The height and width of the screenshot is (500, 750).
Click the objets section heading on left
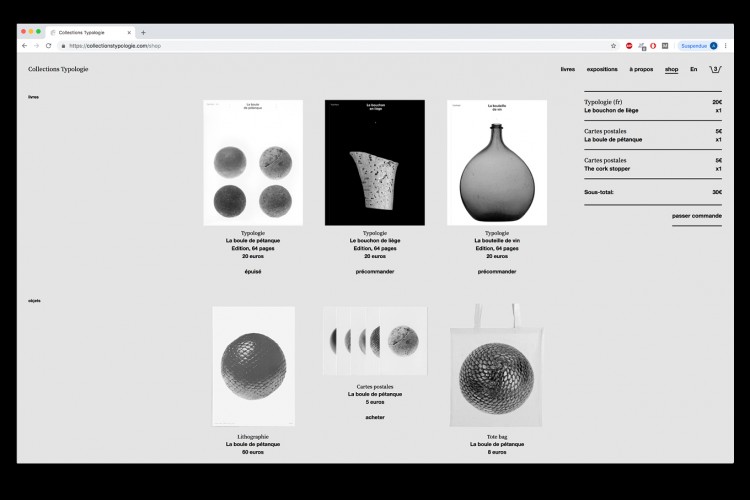34,301
